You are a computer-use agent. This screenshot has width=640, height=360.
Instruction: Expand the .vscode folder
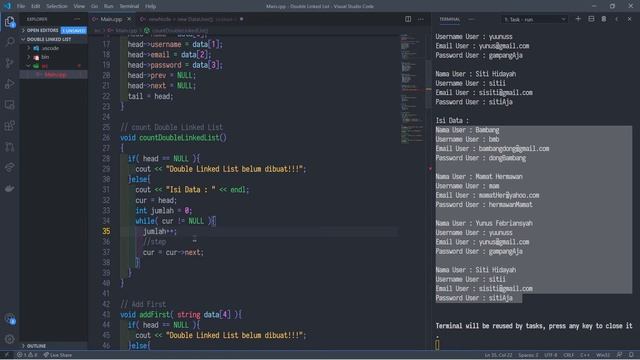50,48
